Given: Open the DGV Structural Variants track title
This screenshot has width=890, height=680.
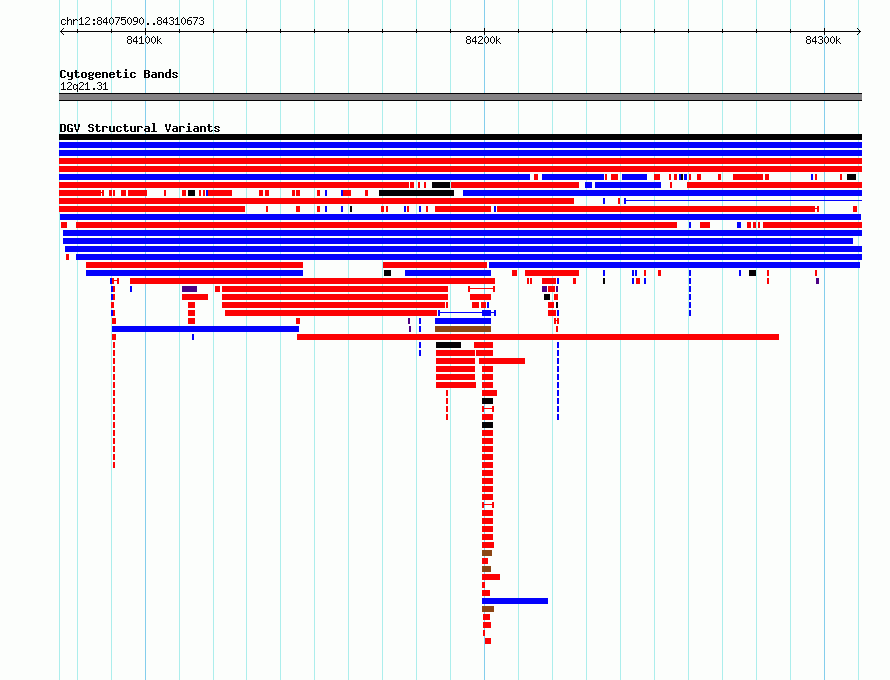Looking at the screenshot, I should tap(140, 128).
